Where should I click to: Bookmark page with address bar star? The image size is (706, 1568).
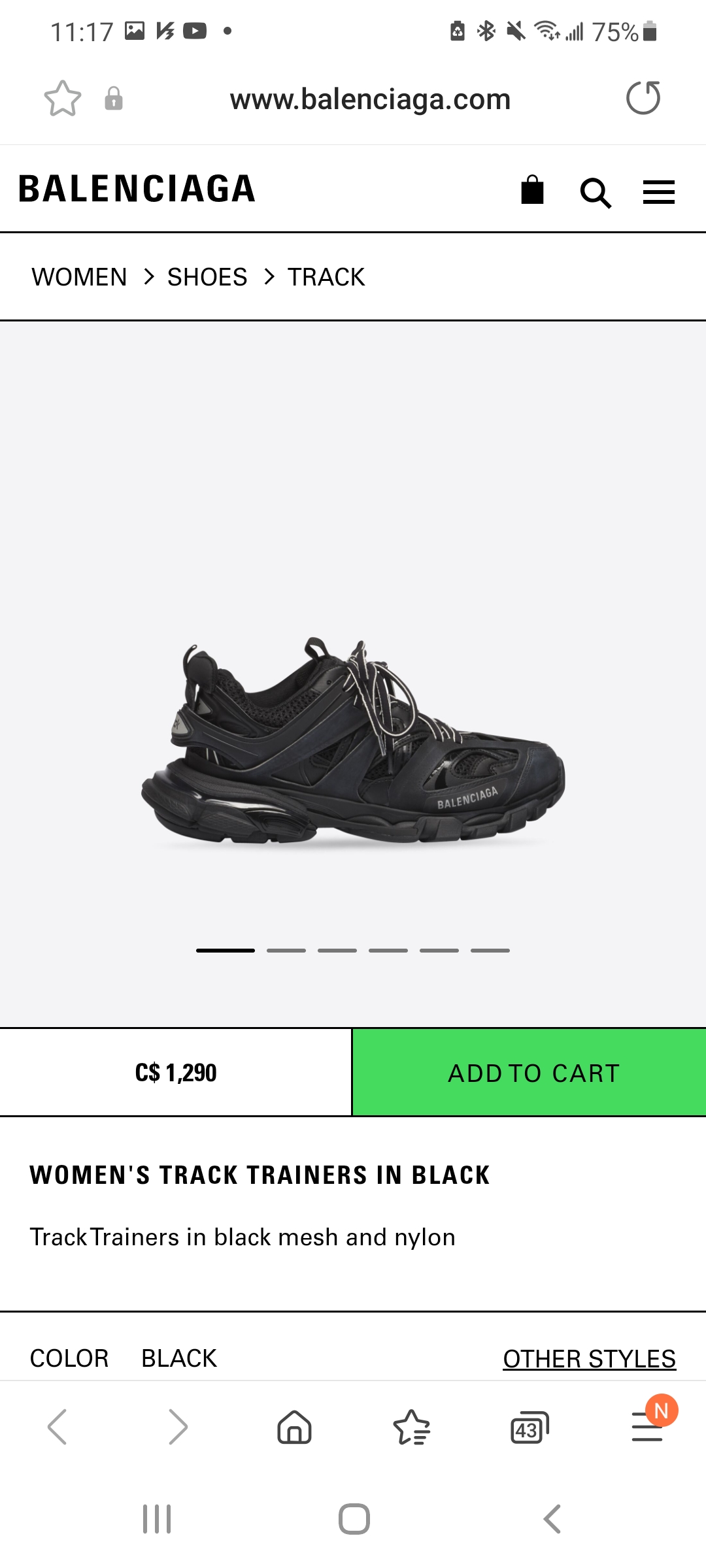coord(63,99)
